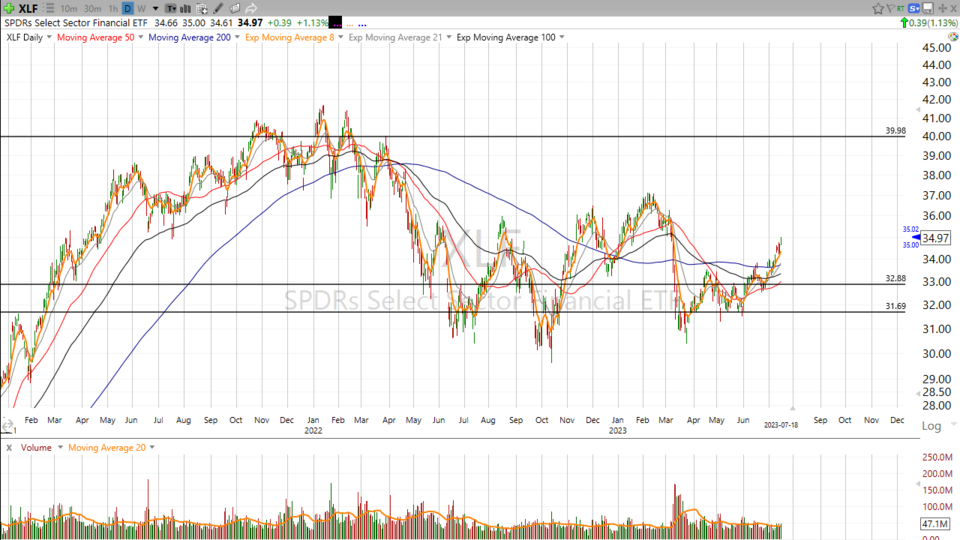Switch to the 10m timeframe
This screenshot has height=540, width=960.
tap(69, 8)
